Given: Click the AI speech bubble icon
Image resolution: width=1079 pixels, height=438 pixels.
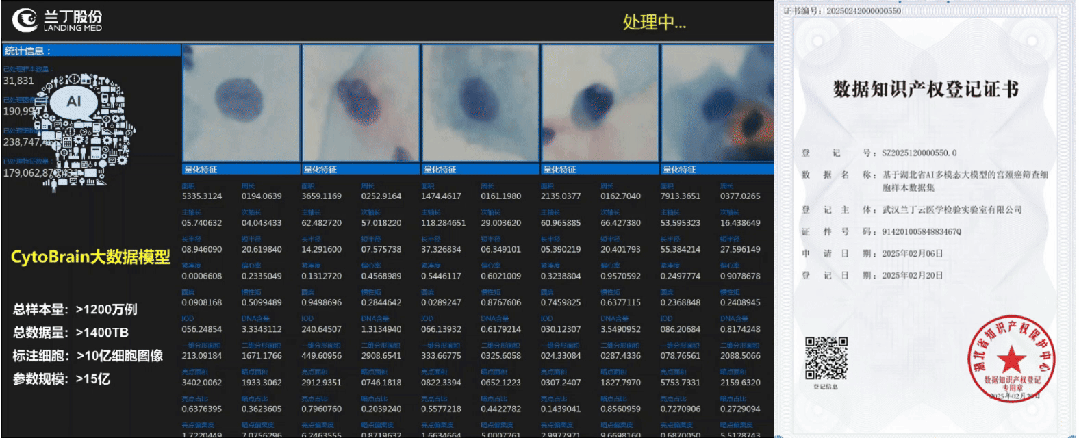Looking at the screenshot, I should click(x=73, y=102).
